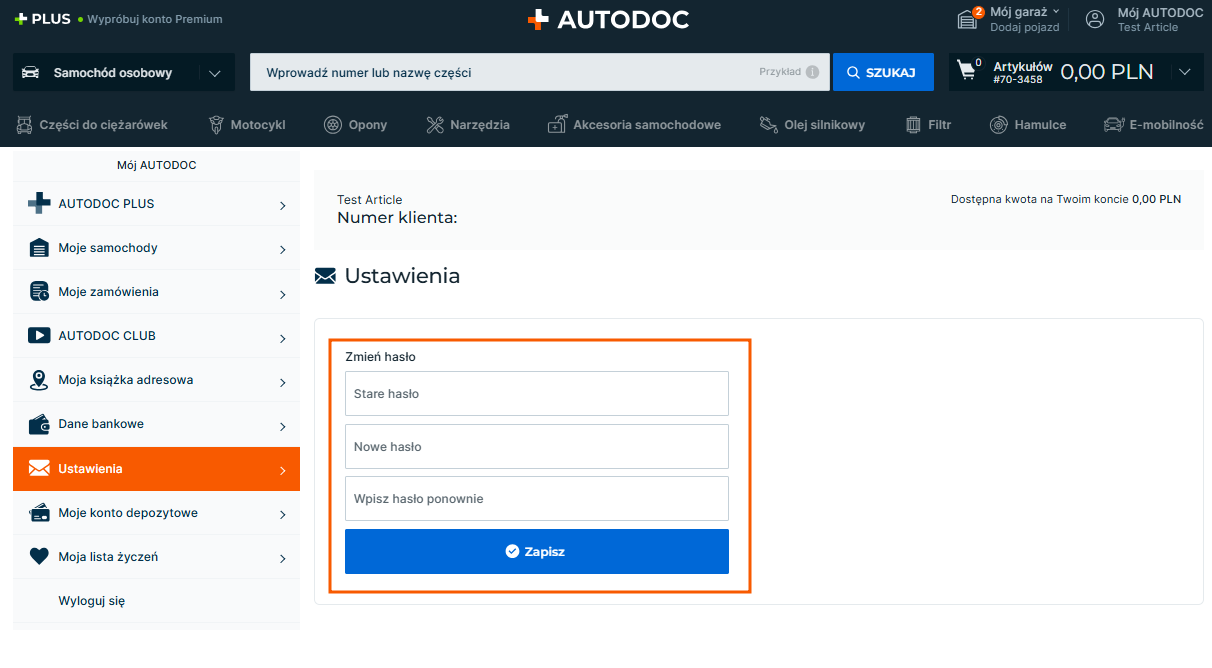This screenshot has height=668, width=1212.
Task: Click the garage icon with badge 2
Action: [x=968, y=19]
